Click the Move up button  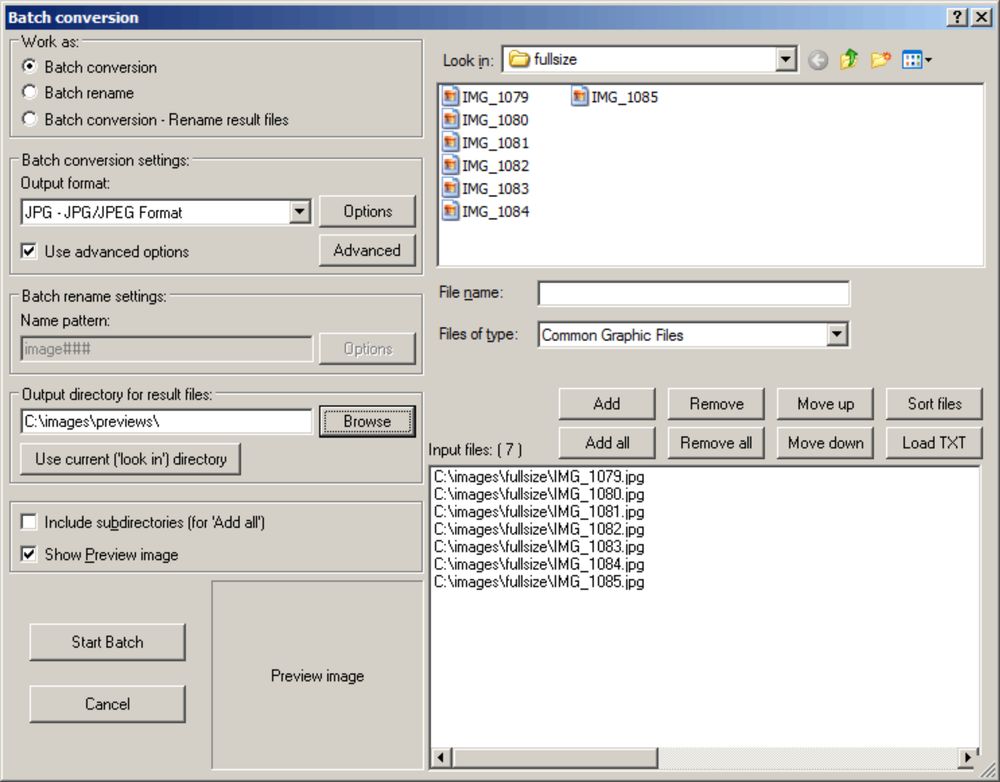[825, 404]
